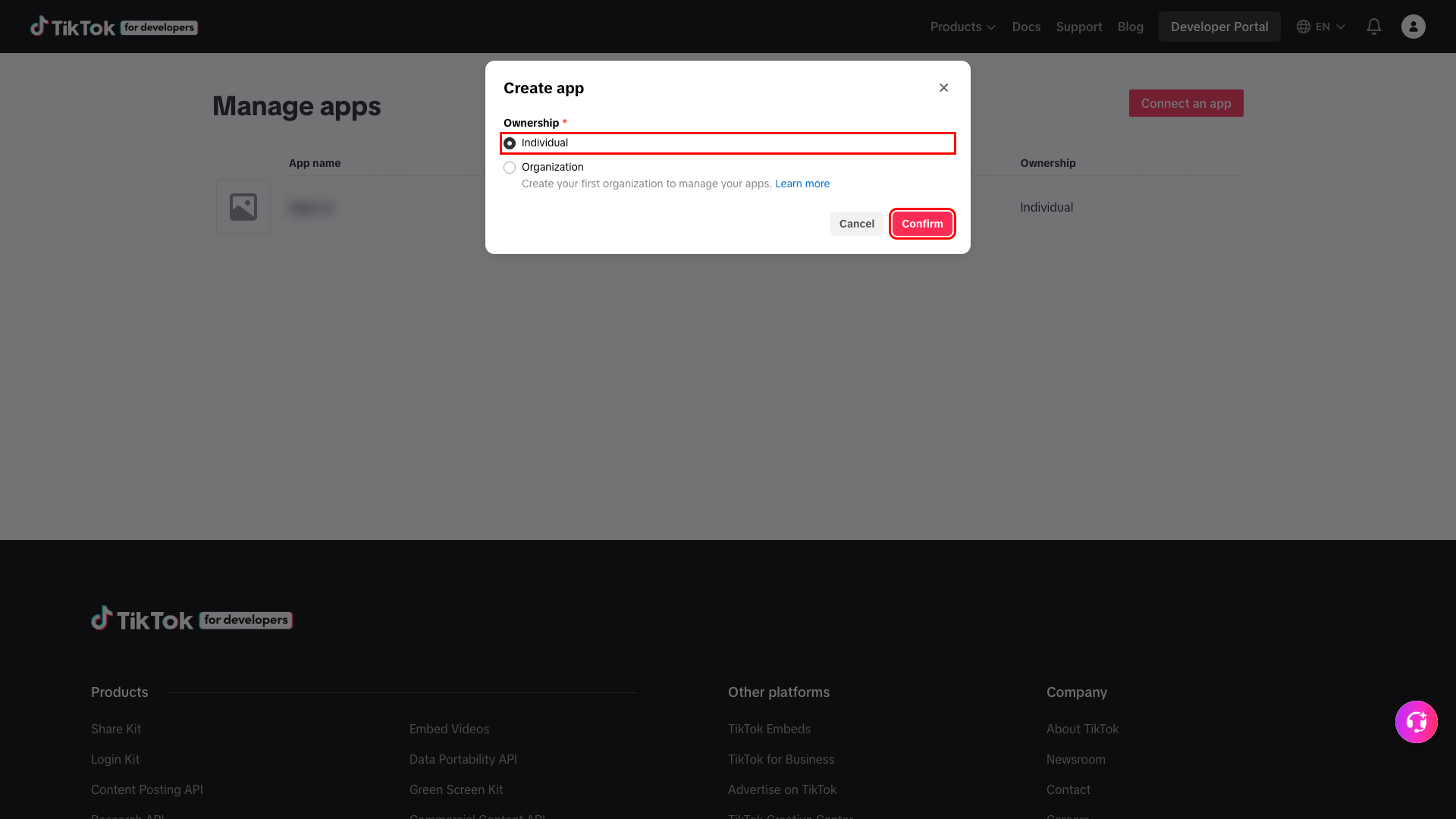Open the Newsroom footer link

(x=1076, y=759)
